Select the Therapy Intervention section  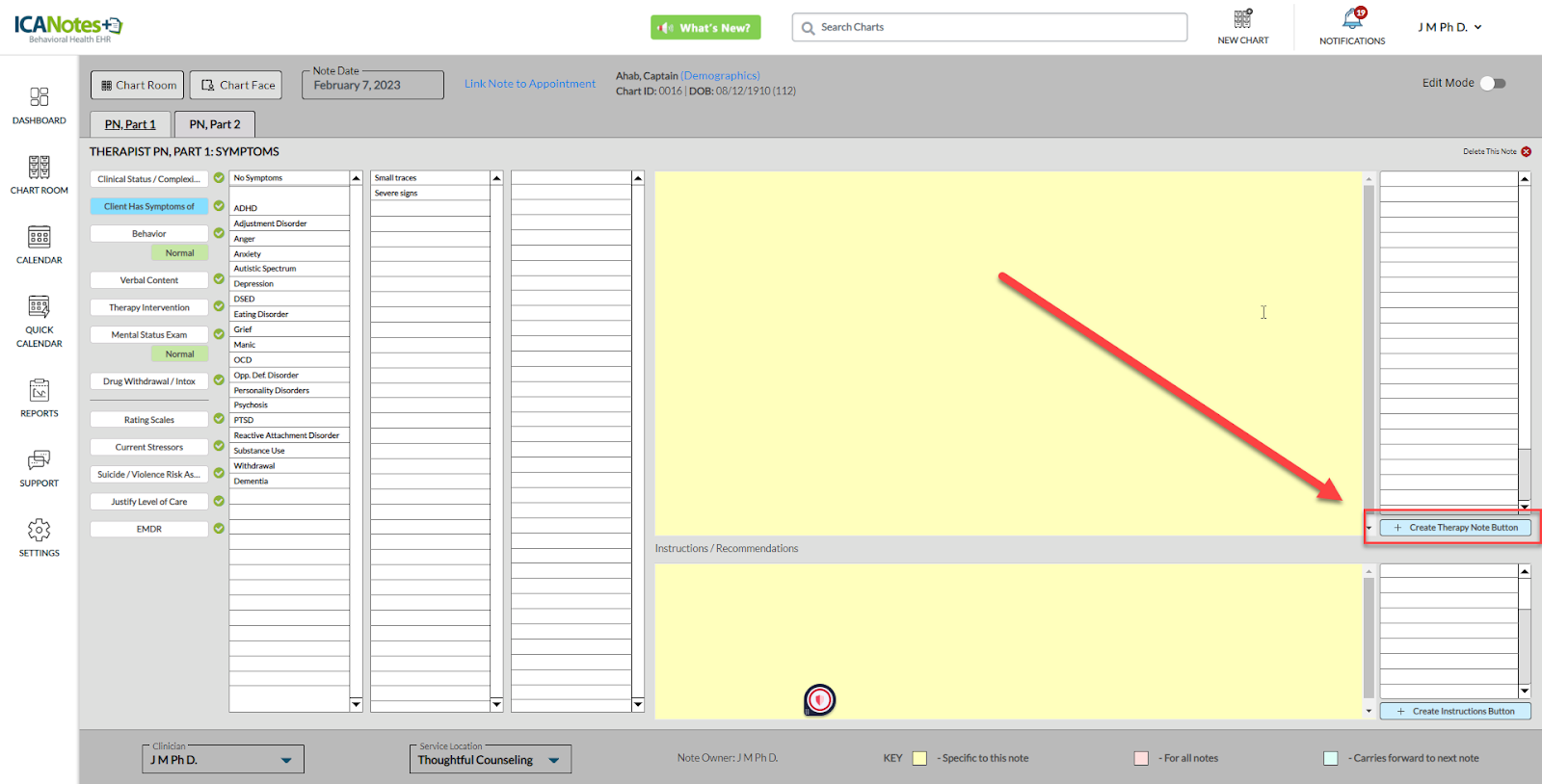[149, 307]
